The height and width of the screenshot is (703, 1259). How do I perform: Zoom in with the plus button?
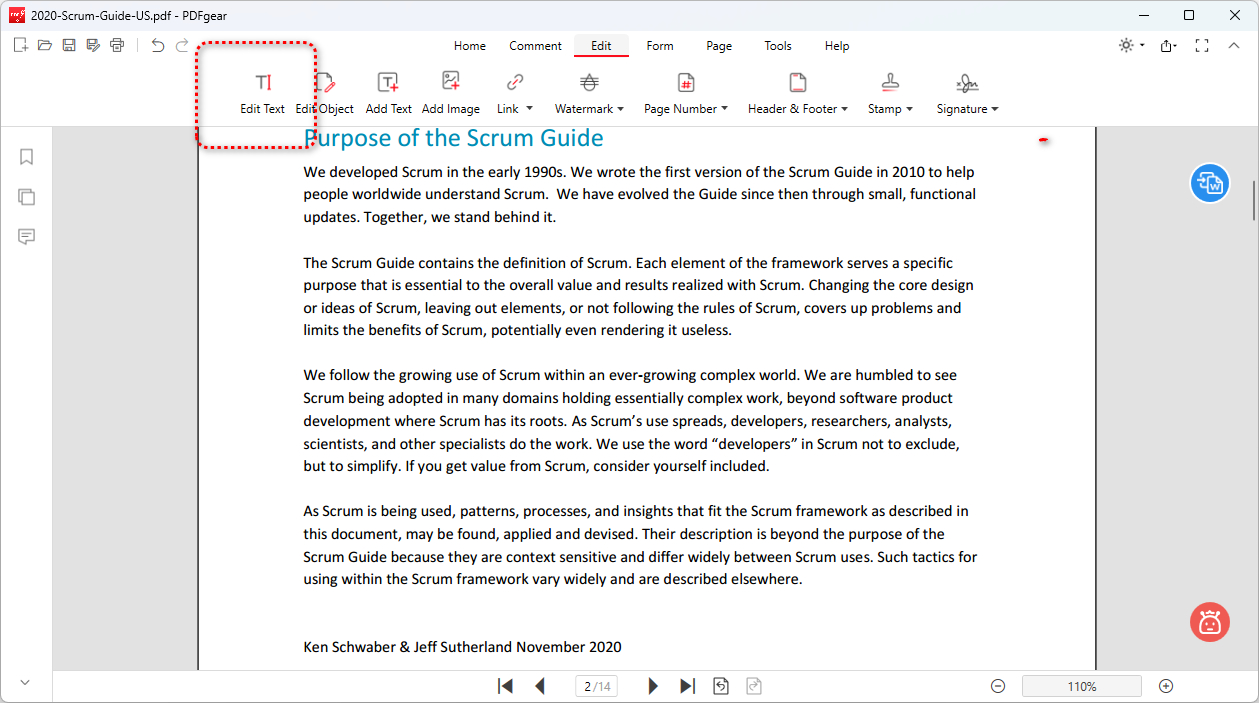pyautogui.click(x=1166, y=686)
